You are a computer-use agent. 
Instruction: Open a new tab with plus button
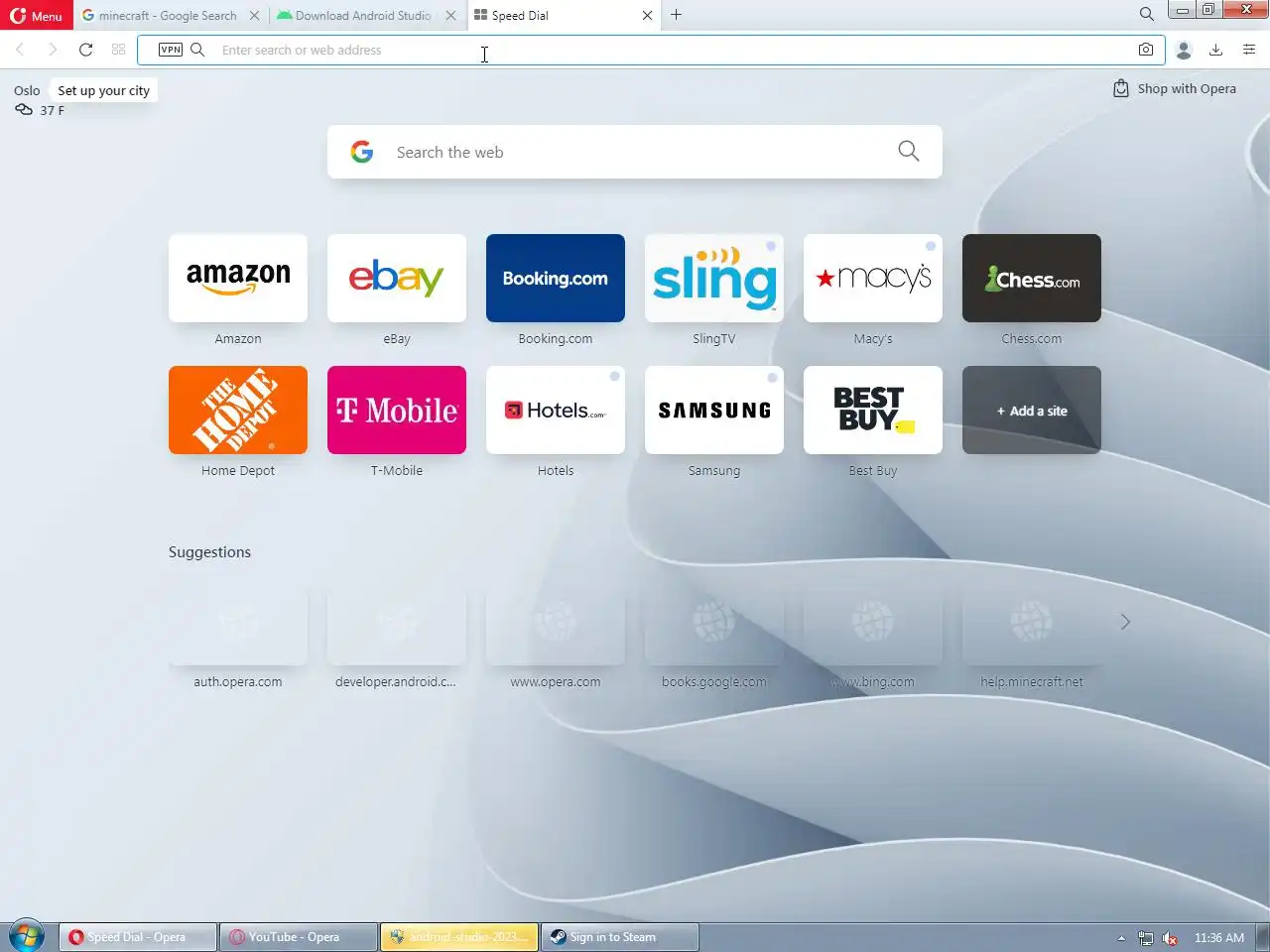tap(677, 15)
